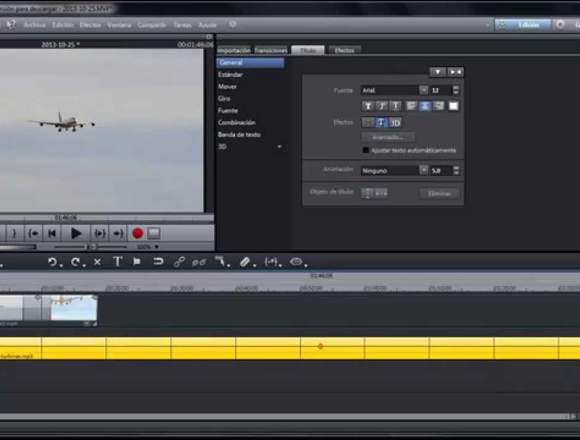This screenshot has height=440, width=580.
Task: Click the closing bracket range out button
Action: pos(14,234)
